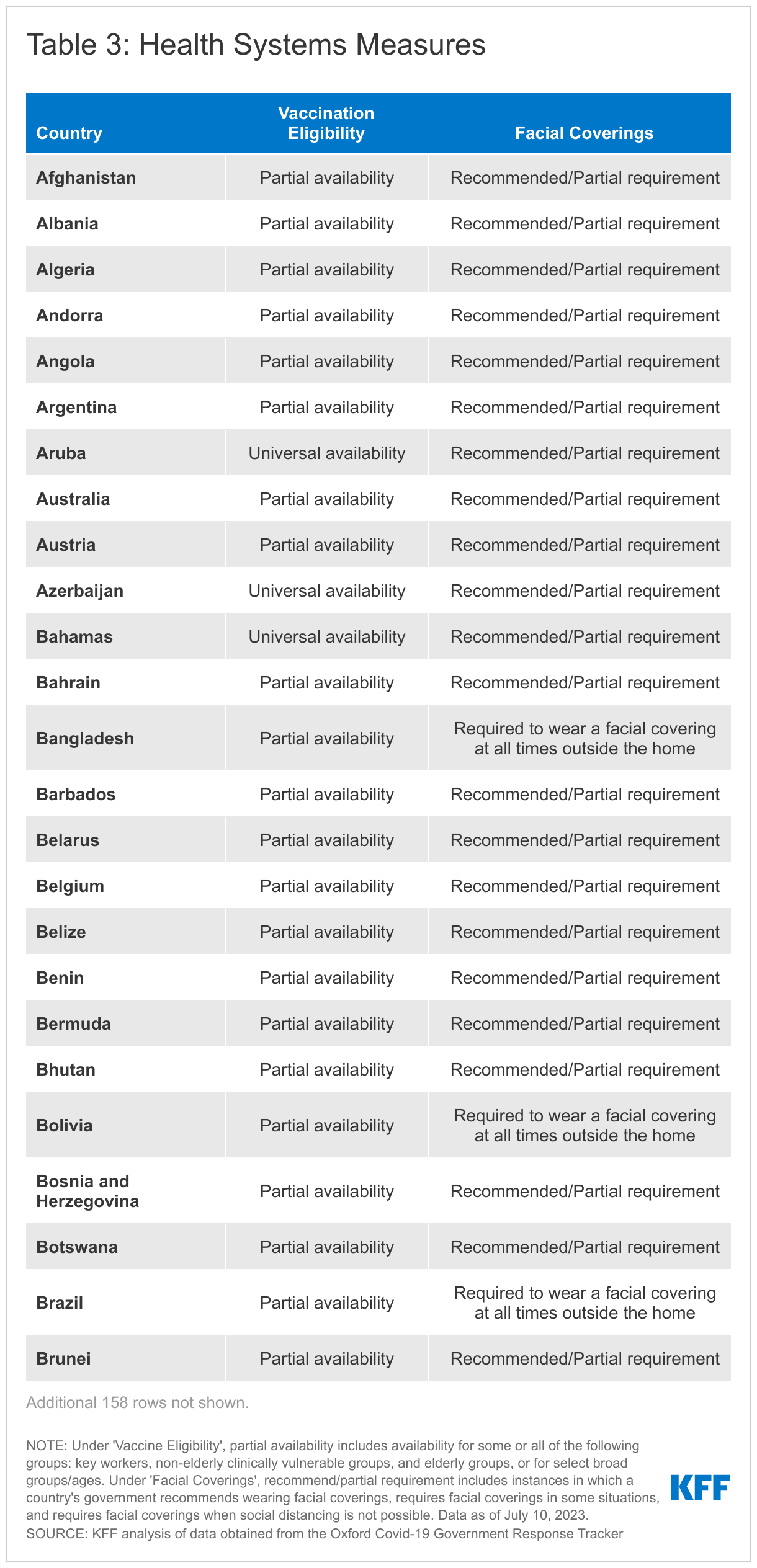The image size is (757, 1568).
Task: Click the Vaccination Eligibility column header
Action: coord(326,123)
